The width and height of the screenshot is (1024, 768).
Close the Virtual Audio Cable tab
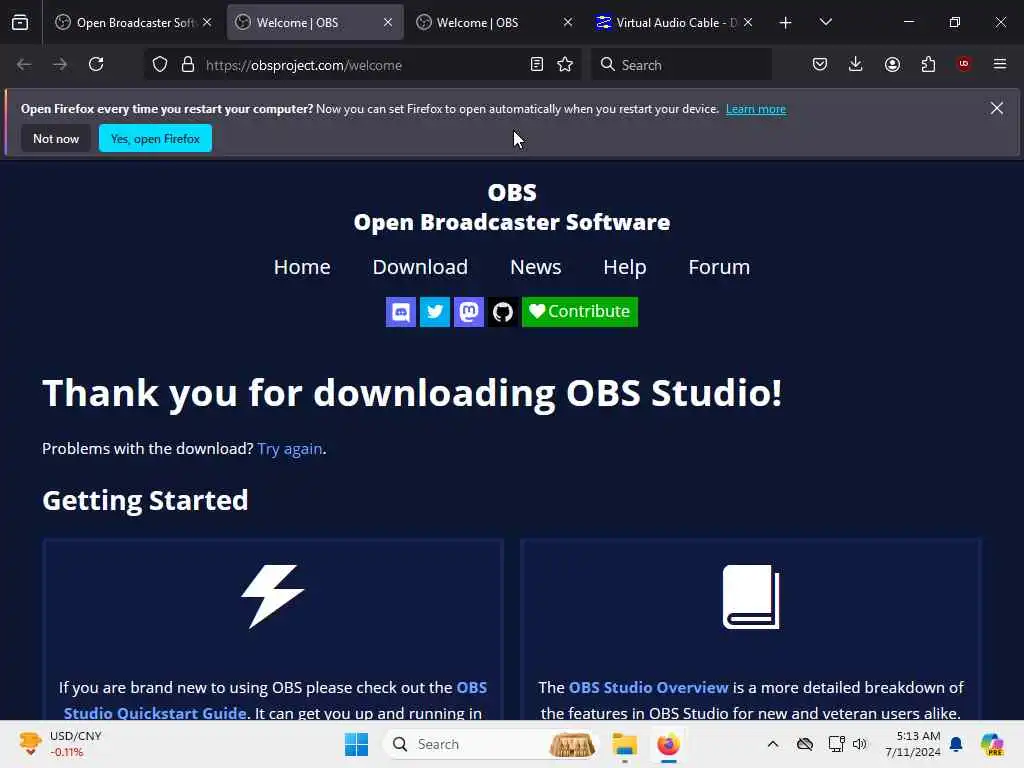pyautogui.click(x=748, y=22)
